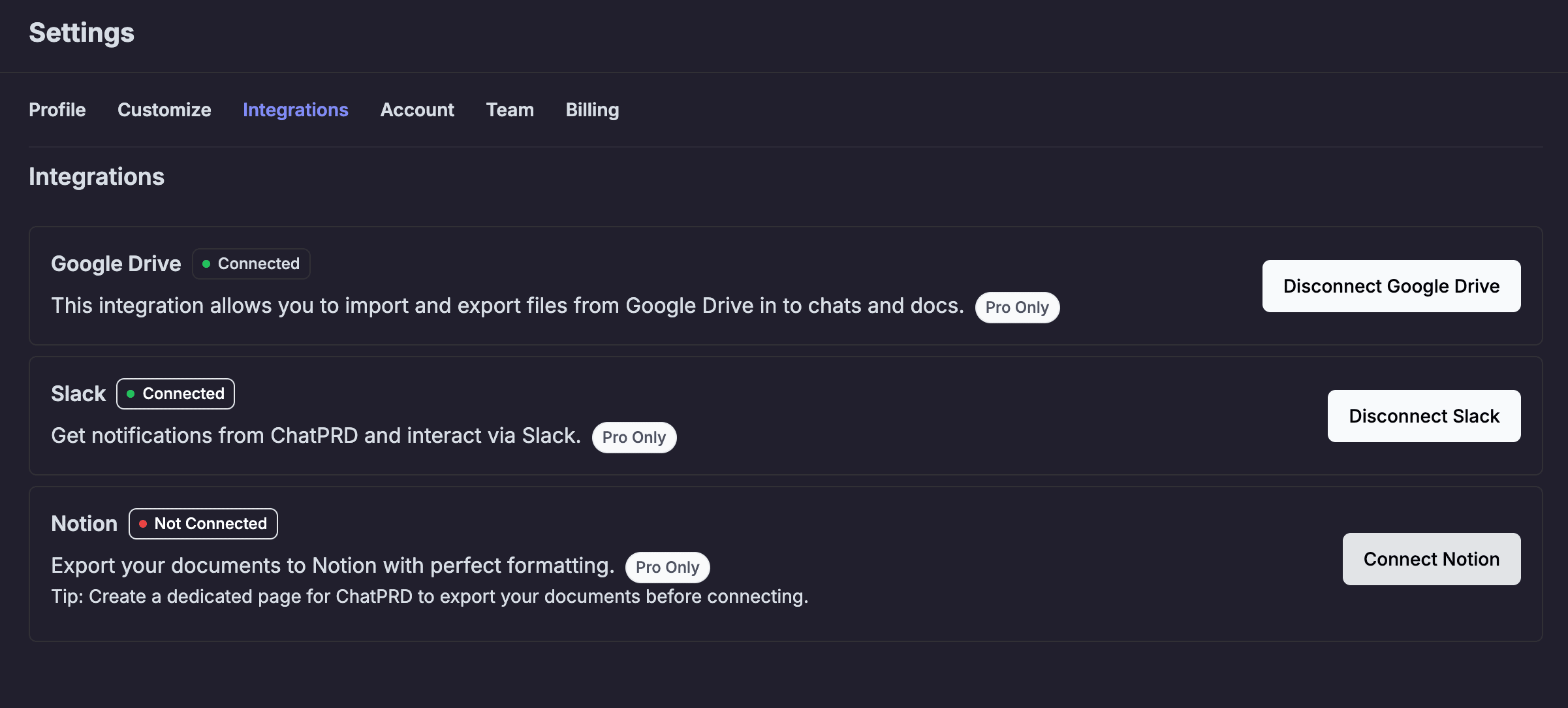1568x708 pixels.
Task: Click Pro Only badge on Google Drive
Action: point(1017,308)
